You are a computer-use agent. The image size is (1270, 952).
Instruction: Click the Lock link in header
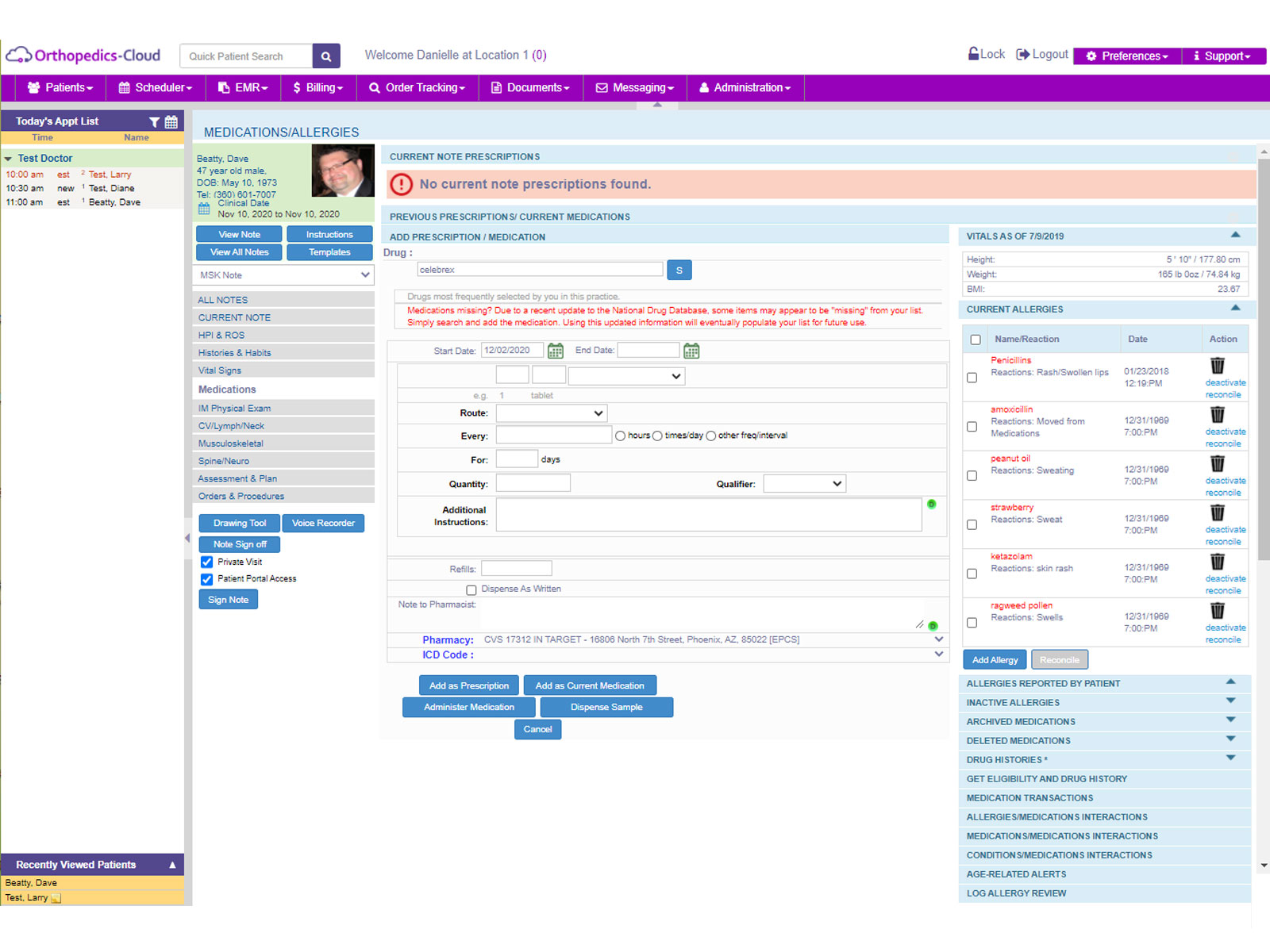coord(987,54)
